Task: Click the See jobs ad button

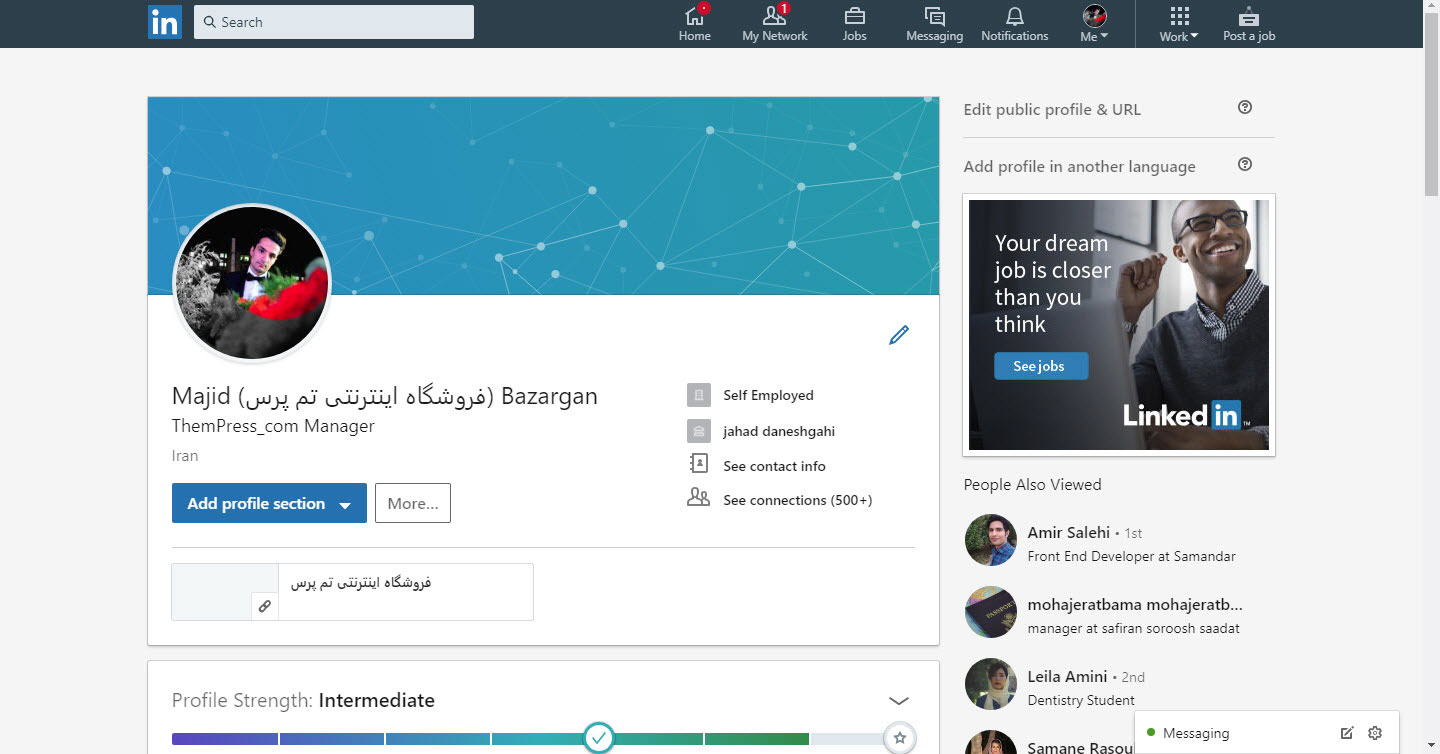Action: coord(1040,366)
